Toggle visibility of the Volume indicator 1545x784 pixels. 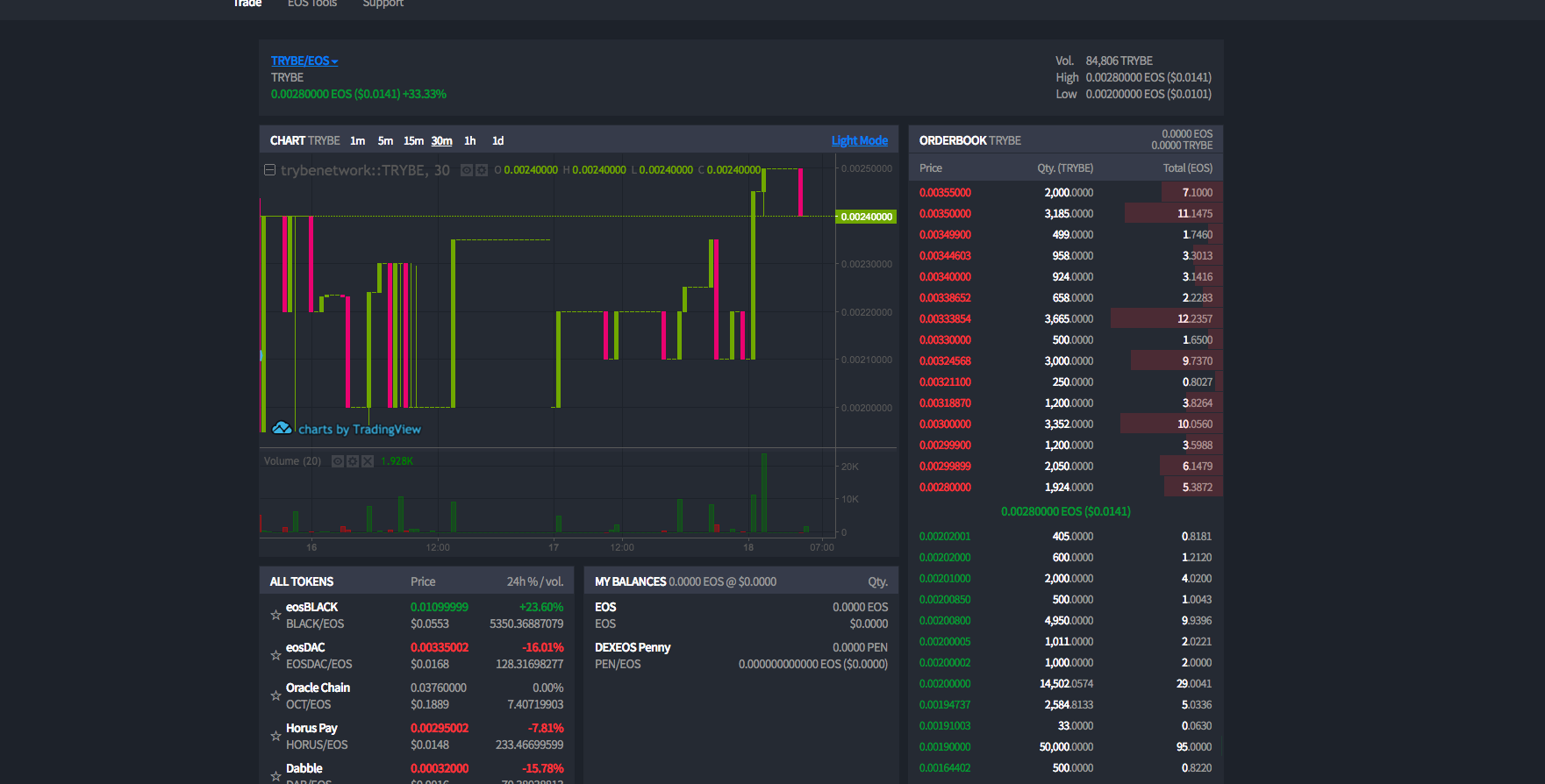tap(338, 461)
